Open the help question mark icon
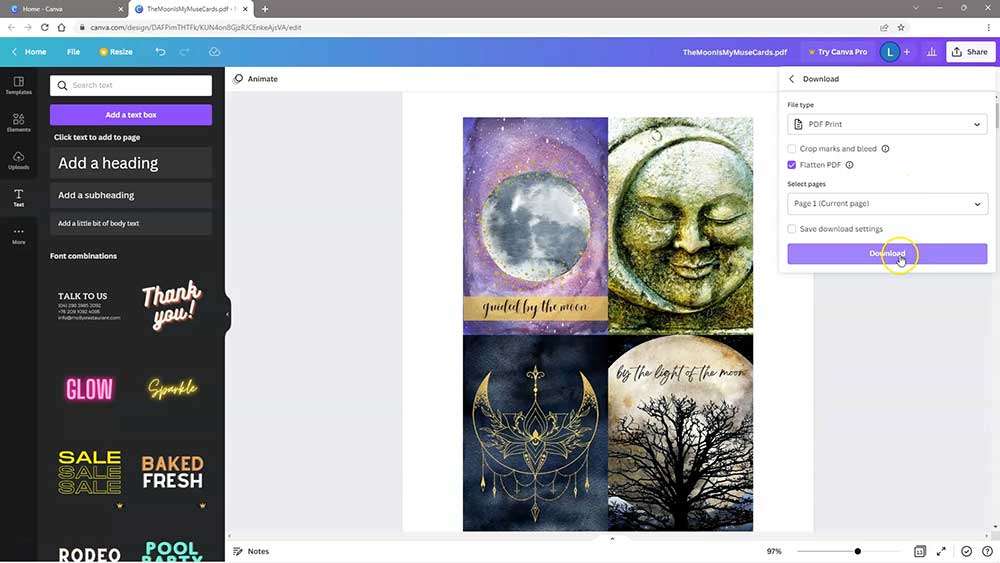Screen dimensions: 1000x563 tap(987, 551)
